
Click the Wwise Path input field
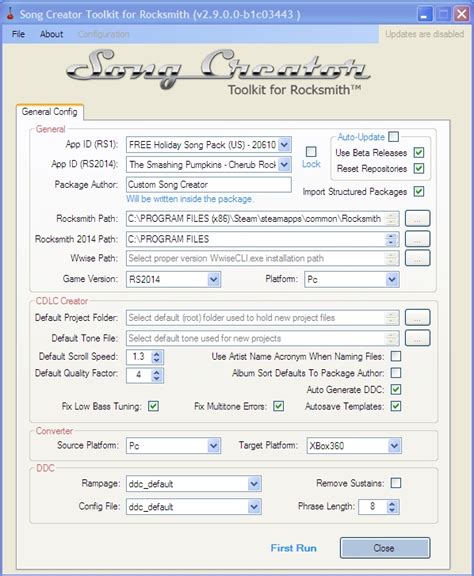click(262, 258)
